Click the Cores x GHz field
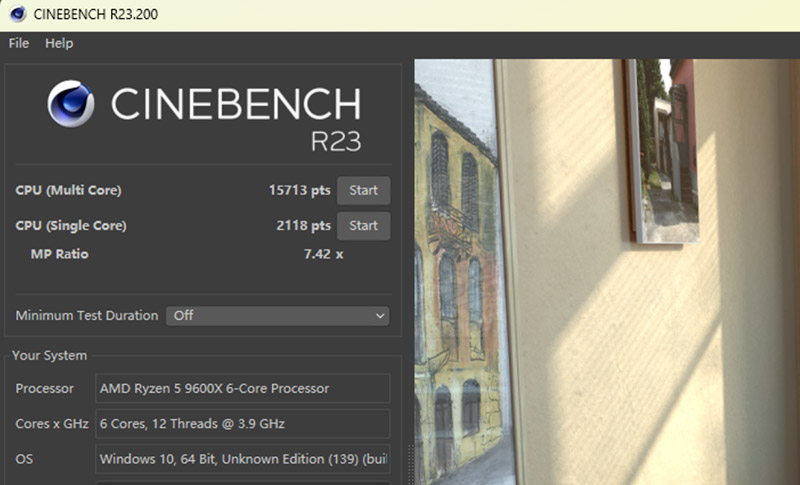This screenshot has width=800, height=485. coord(243,424)
